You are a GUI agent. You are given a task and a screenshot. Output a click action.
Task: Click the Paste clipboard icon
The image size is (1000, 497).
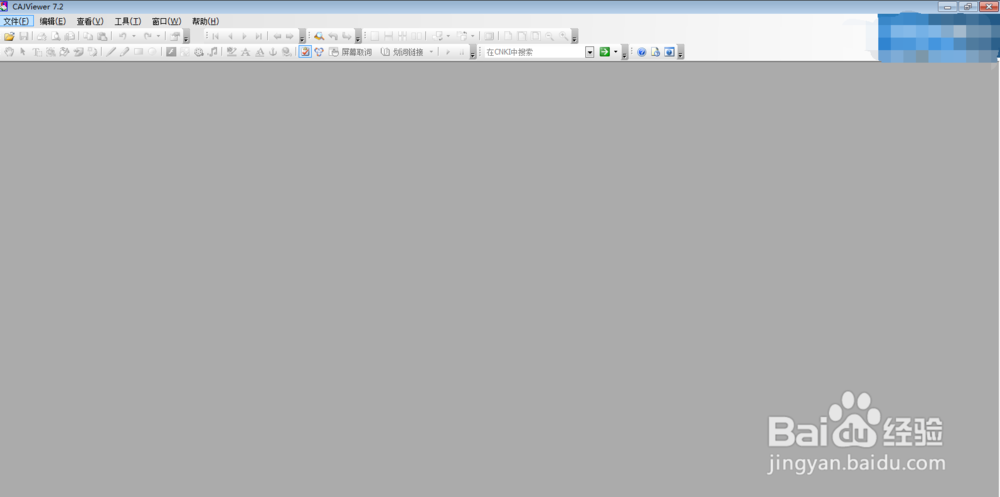(102, 36)
